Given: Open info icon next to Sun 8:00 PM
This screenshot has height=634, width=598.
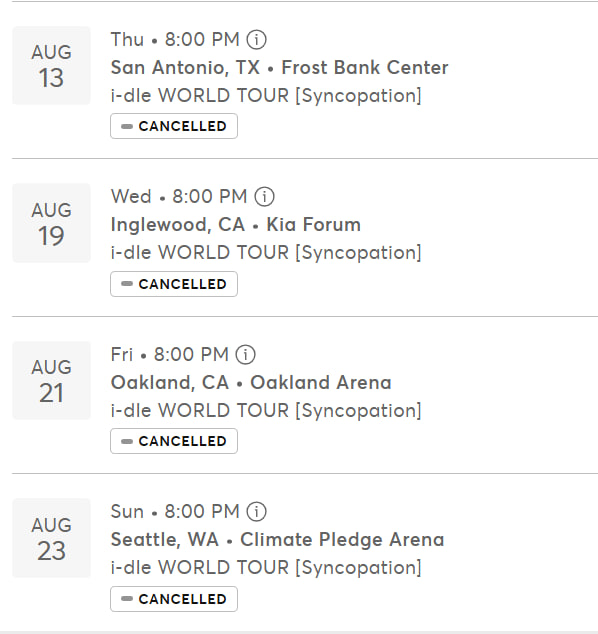Looking at the screenshot, I should (256, 511).
